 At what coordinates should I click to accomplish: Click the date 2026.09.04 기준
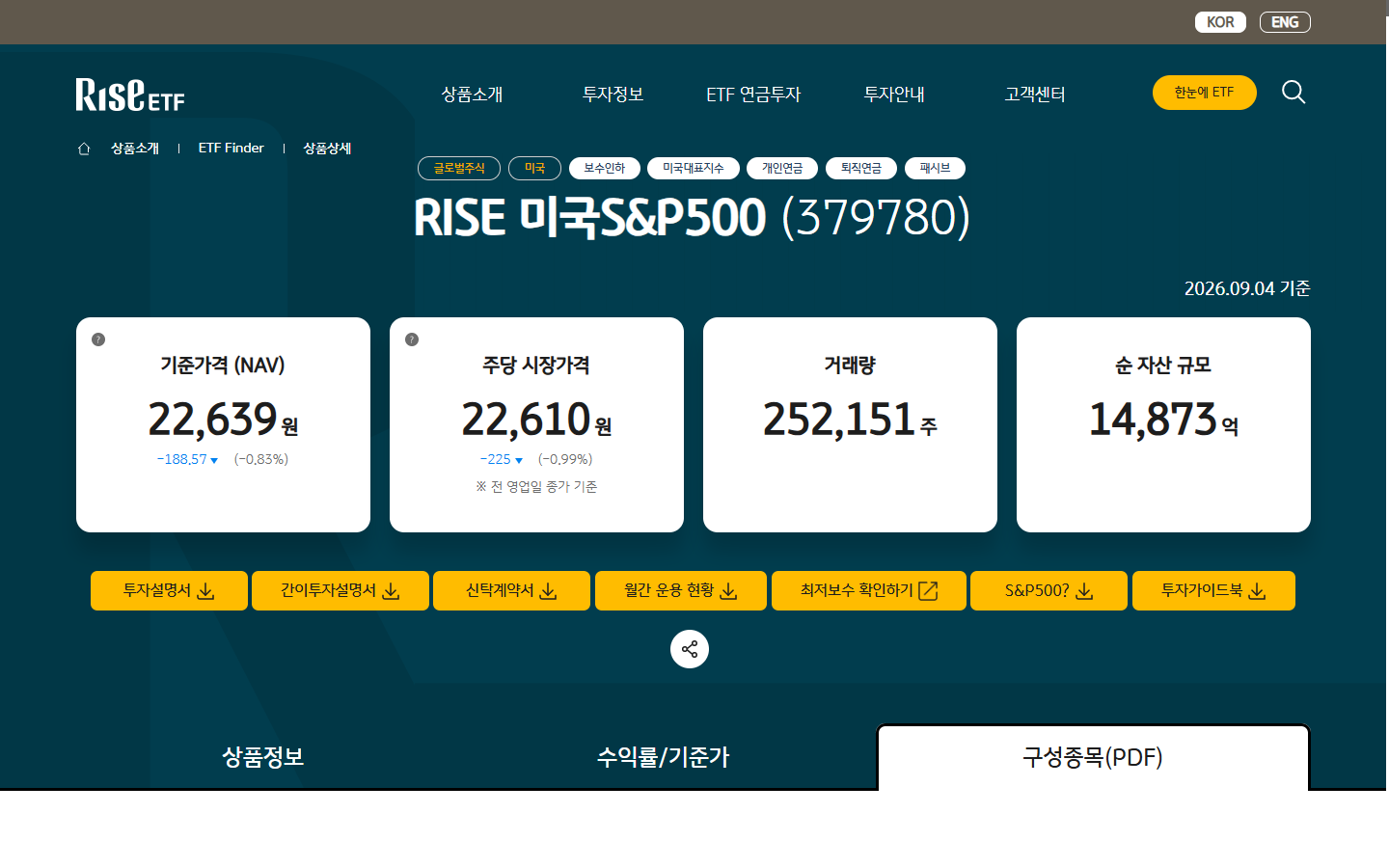(1247, 288)
